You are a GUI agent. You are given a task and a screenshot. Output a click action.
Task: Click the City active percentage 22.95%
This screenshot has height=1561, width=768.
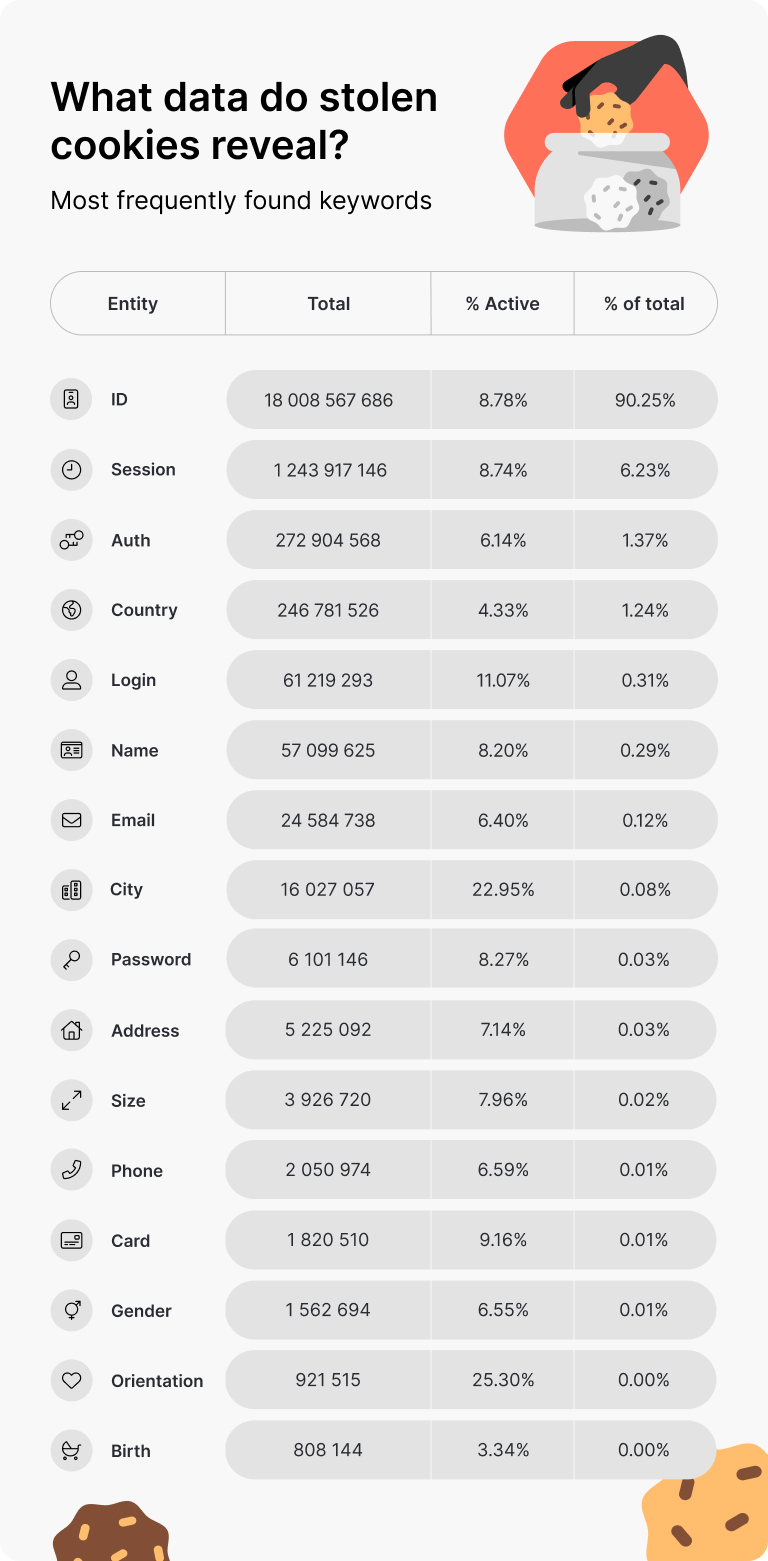(503, 889)
